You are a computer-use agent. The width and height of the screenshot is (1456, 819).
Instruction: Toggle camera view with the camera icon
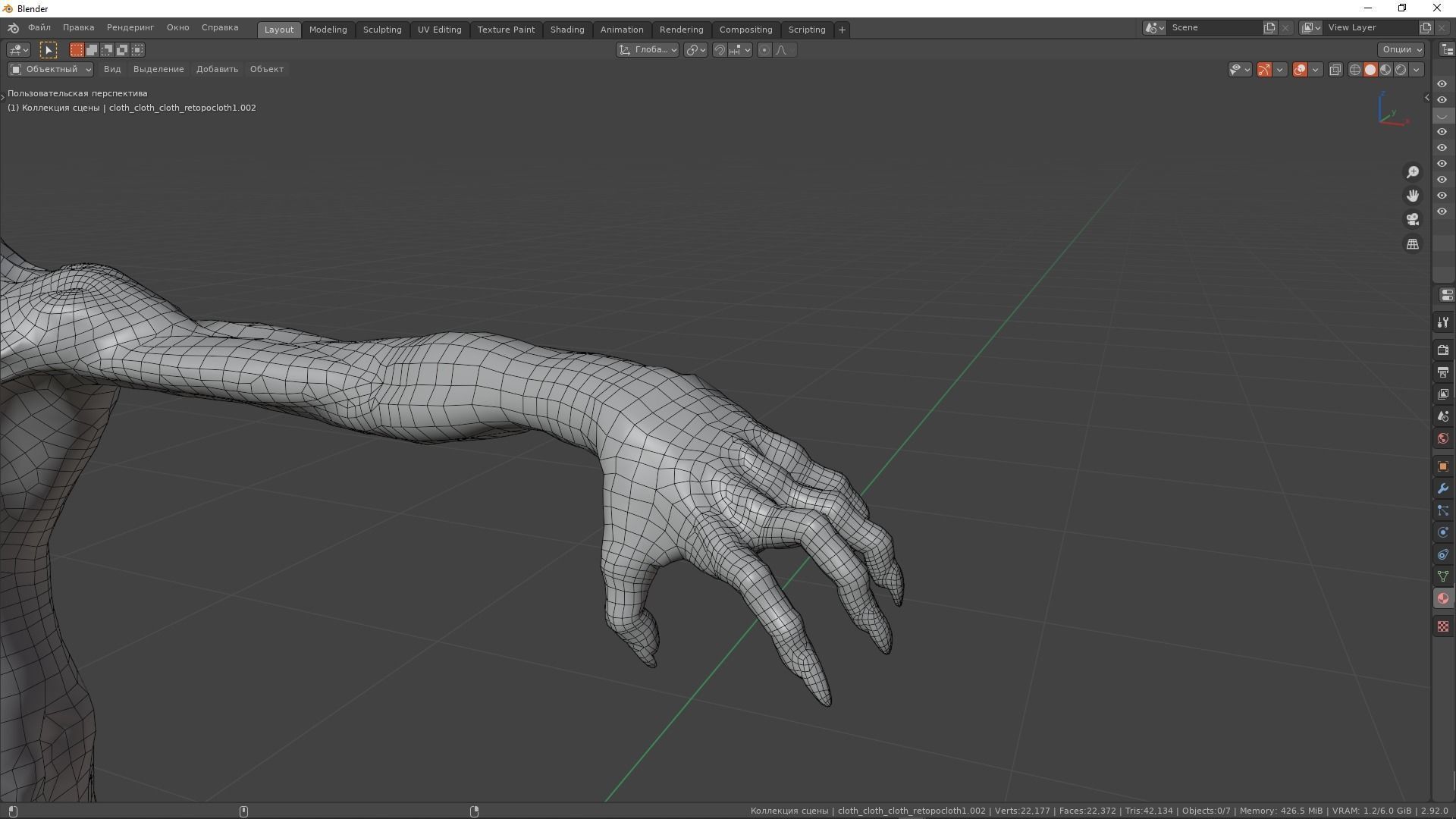coord(1412,220)
